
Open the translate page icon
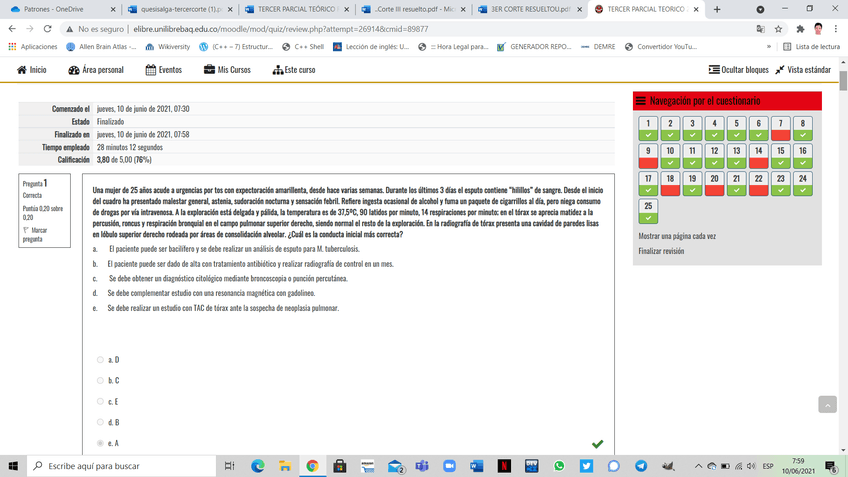tap(760, 29)
